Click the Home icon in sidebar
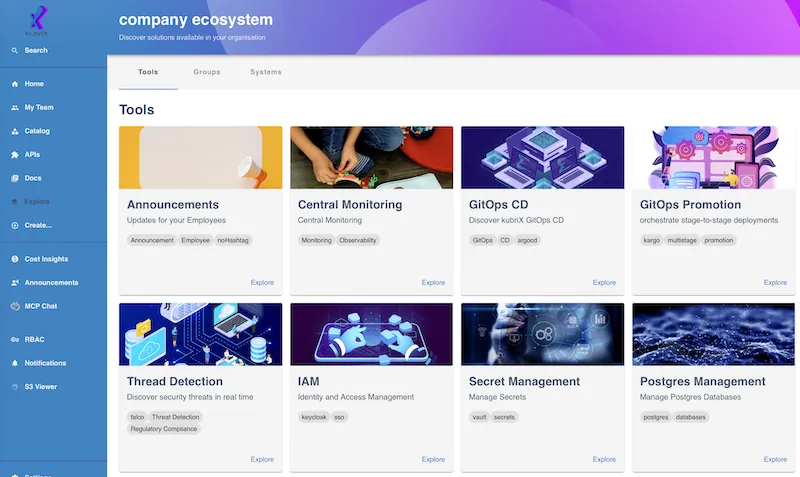This screenshot has width=800, height=477. pyautogui.click(x=14, y=84)
